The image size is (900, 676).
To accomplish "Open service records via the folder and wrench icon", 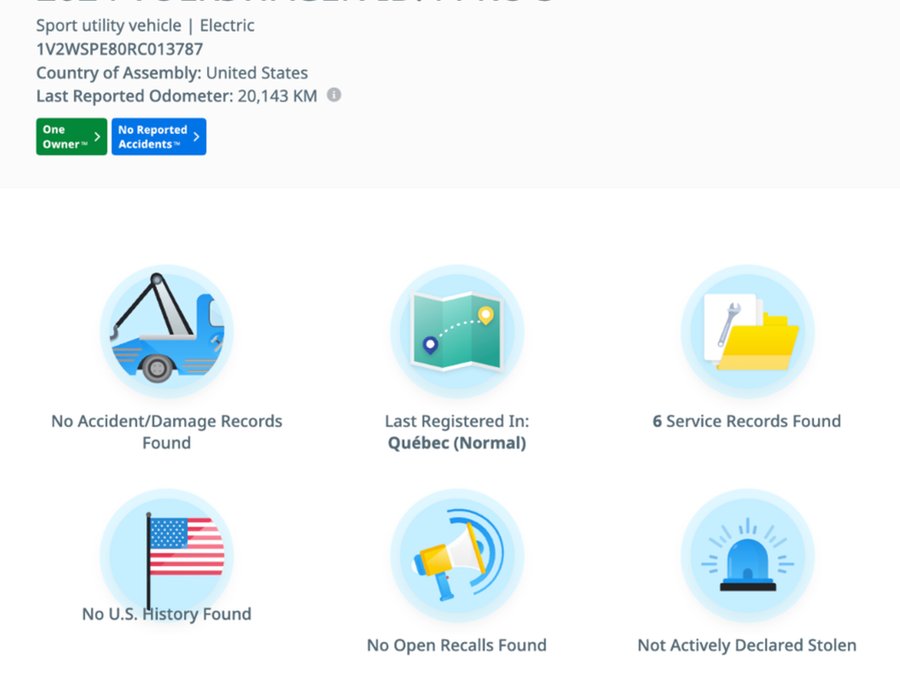I will pos(747,333).
